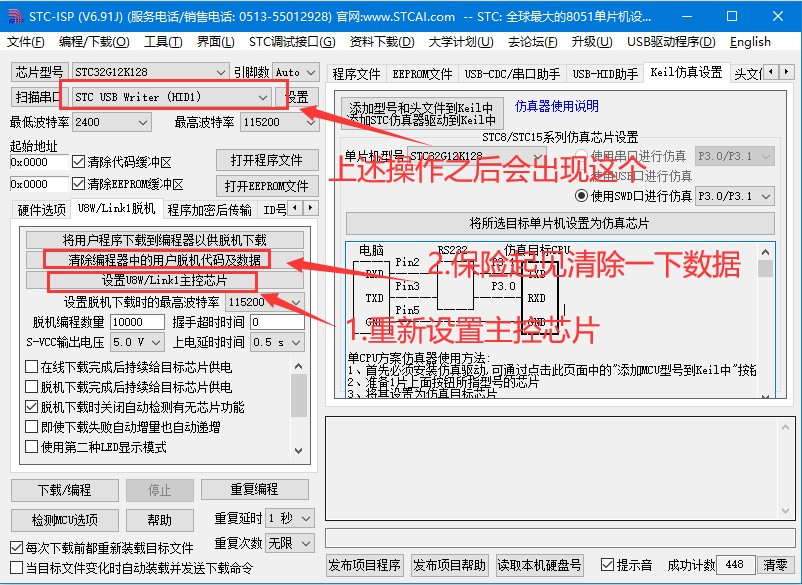Open the USB驱动程序(D) menu

click(x=672, y=42)
